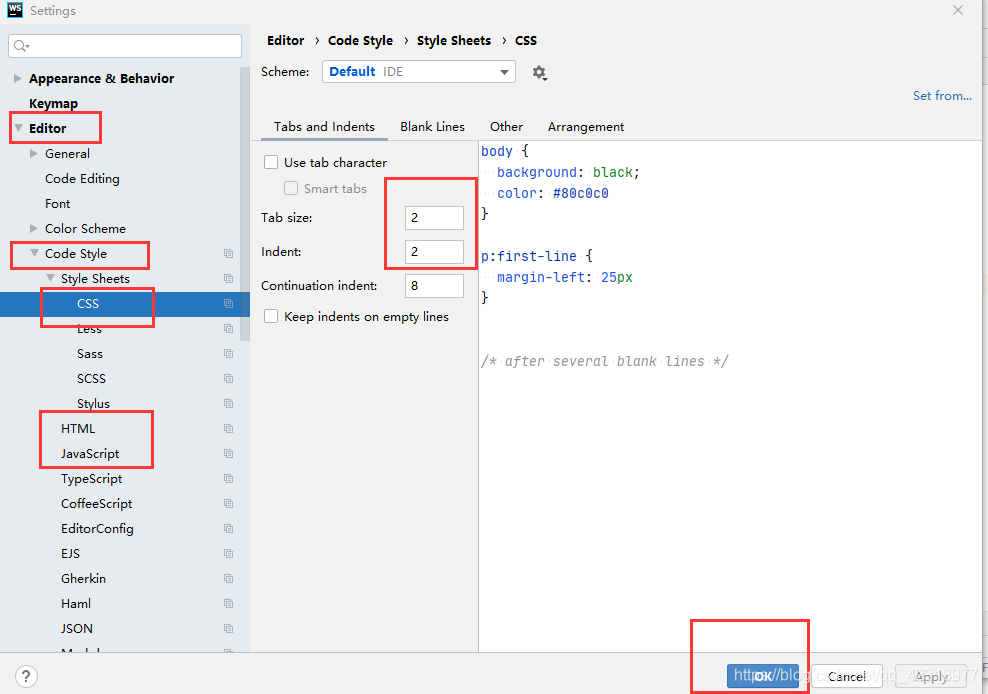Click copy icon on Haml row
The height and width of the screenshot is (694, 988).
(x=228, y=604)
